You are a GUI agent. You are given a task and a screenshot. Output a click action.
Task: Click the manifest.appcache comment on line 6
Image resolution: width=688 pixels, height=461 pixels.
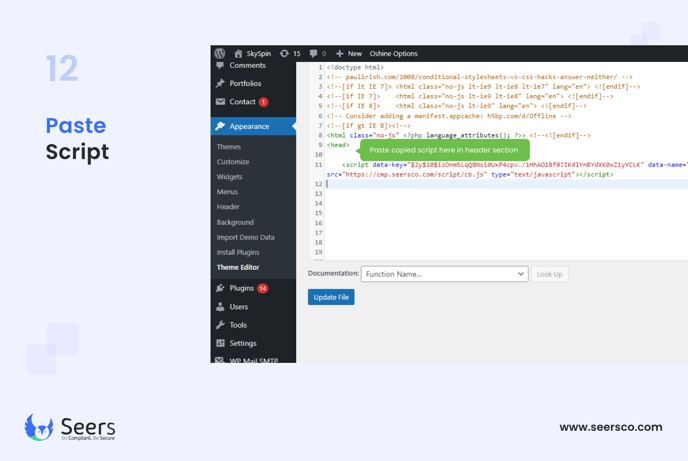point(449,116)
